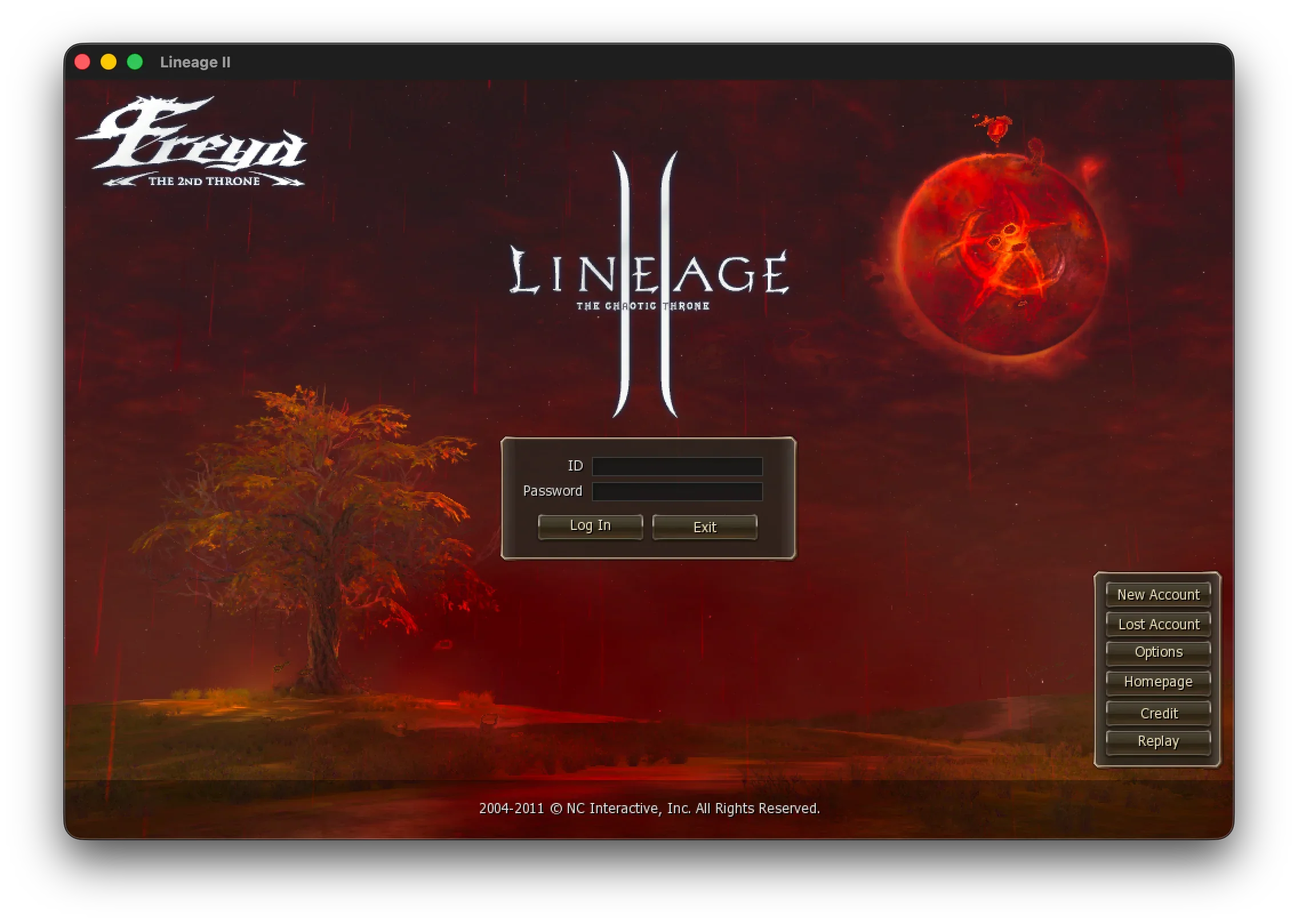
Task: Click the NC Interactive copyright text
Action: point(649,809)
